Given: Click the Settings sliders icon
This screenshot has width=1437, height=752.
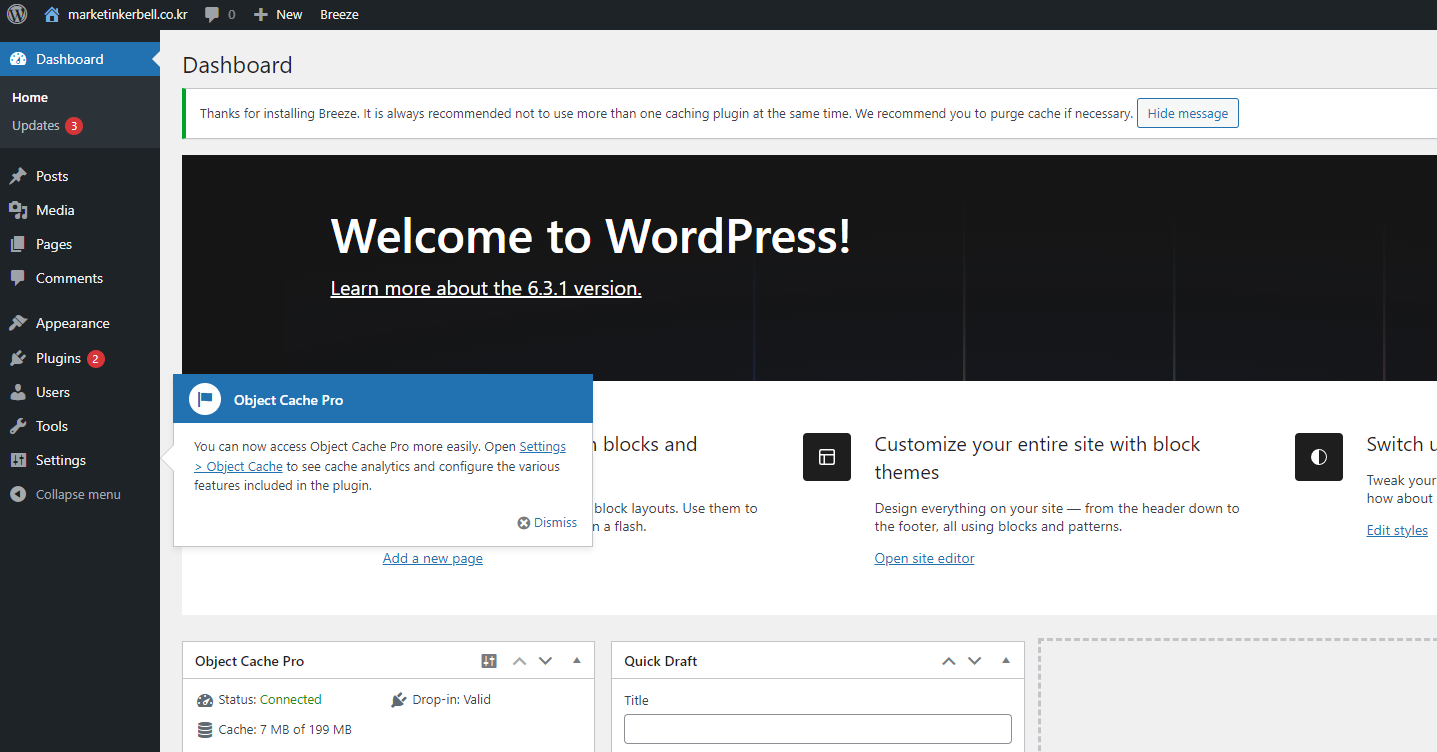Looking at the screenshot, I should (x=18, y=460).
